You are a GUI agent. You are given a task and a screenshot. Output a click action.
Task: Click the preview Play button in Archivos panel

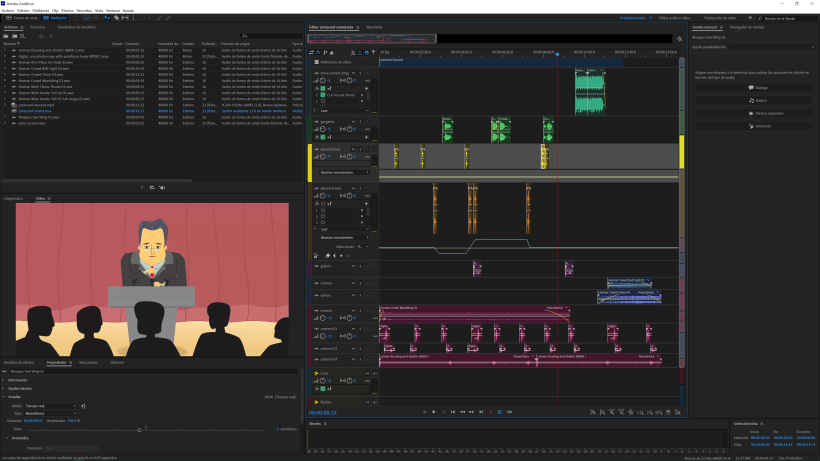pyautogui.click(x=142, y=187)
